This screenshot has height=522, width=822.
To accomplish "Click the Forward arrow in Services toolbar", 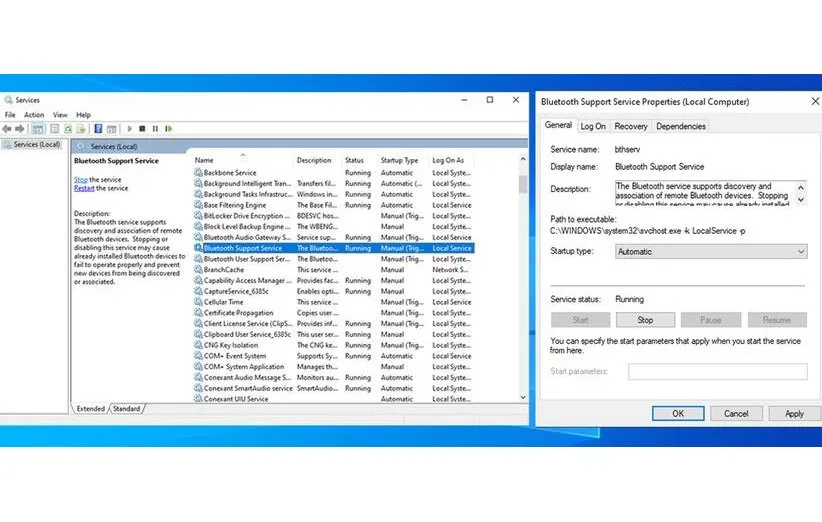I will point(19,129).
